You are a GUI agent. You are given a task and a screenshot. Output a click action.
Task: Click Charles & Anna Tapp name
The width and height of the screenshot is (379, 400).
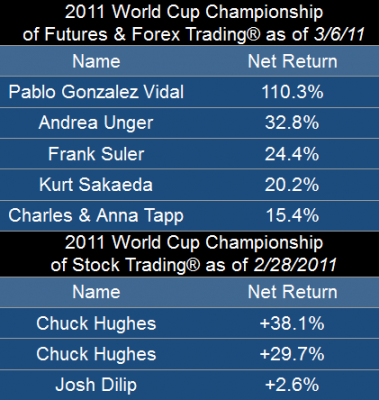coord(96,216)
